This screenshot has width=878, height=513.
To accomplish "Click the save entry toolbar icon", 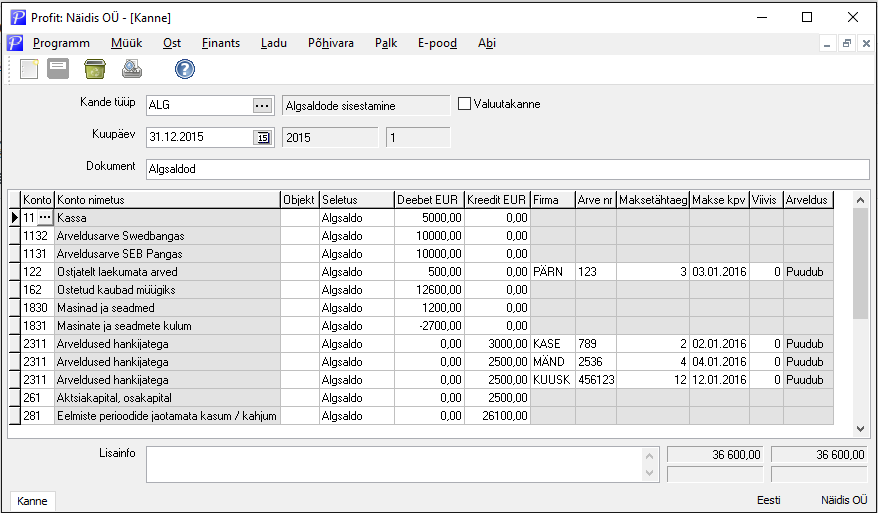I will tap(58, 69).
